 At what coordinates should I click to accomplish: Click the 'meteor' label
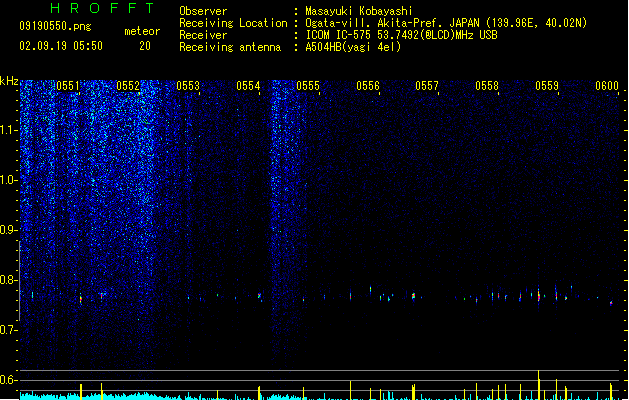142,31
